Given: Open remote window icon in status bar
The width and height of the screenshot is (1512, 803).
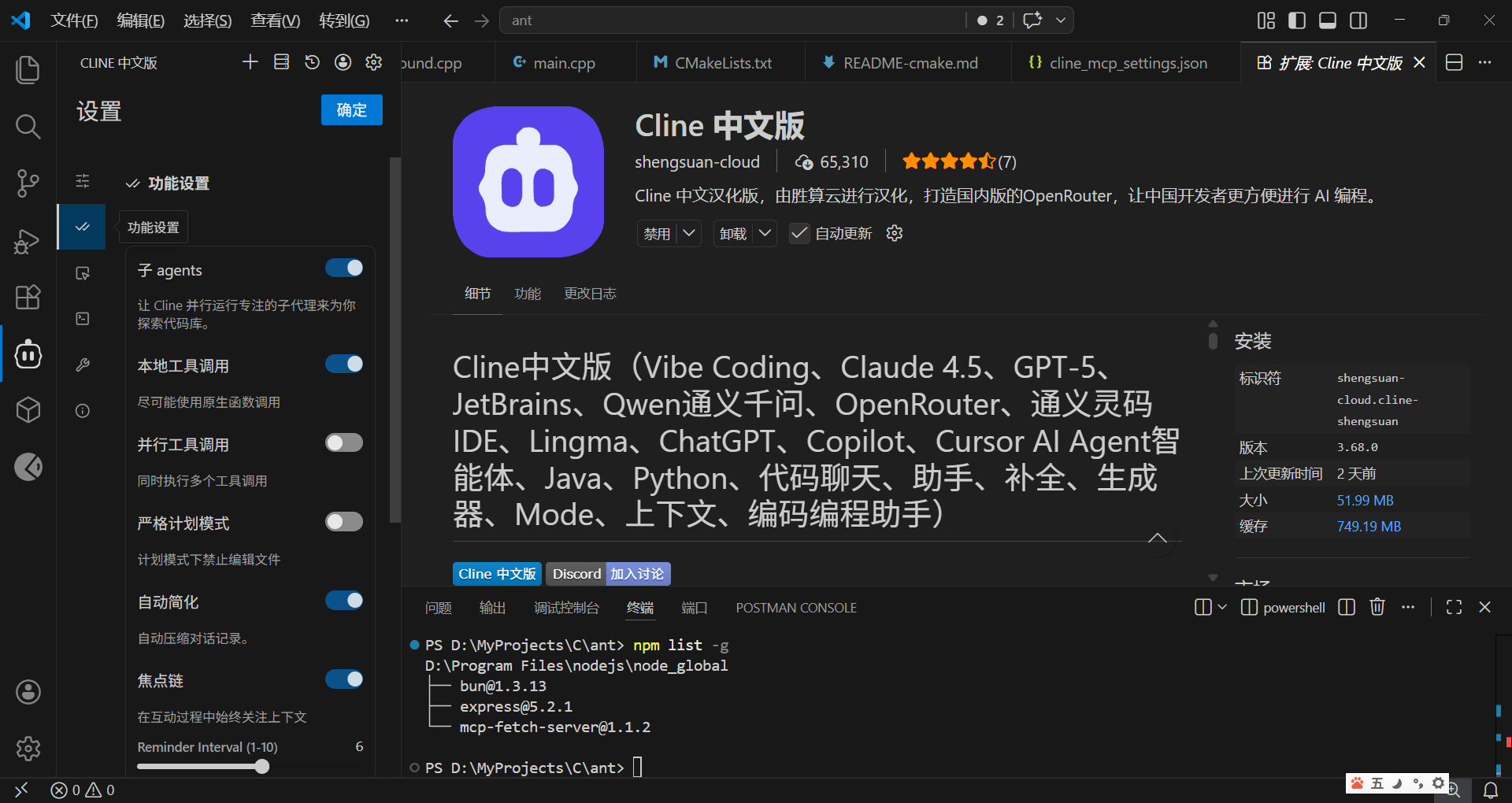Looking at the screenshot, I should tap(21, 790).
